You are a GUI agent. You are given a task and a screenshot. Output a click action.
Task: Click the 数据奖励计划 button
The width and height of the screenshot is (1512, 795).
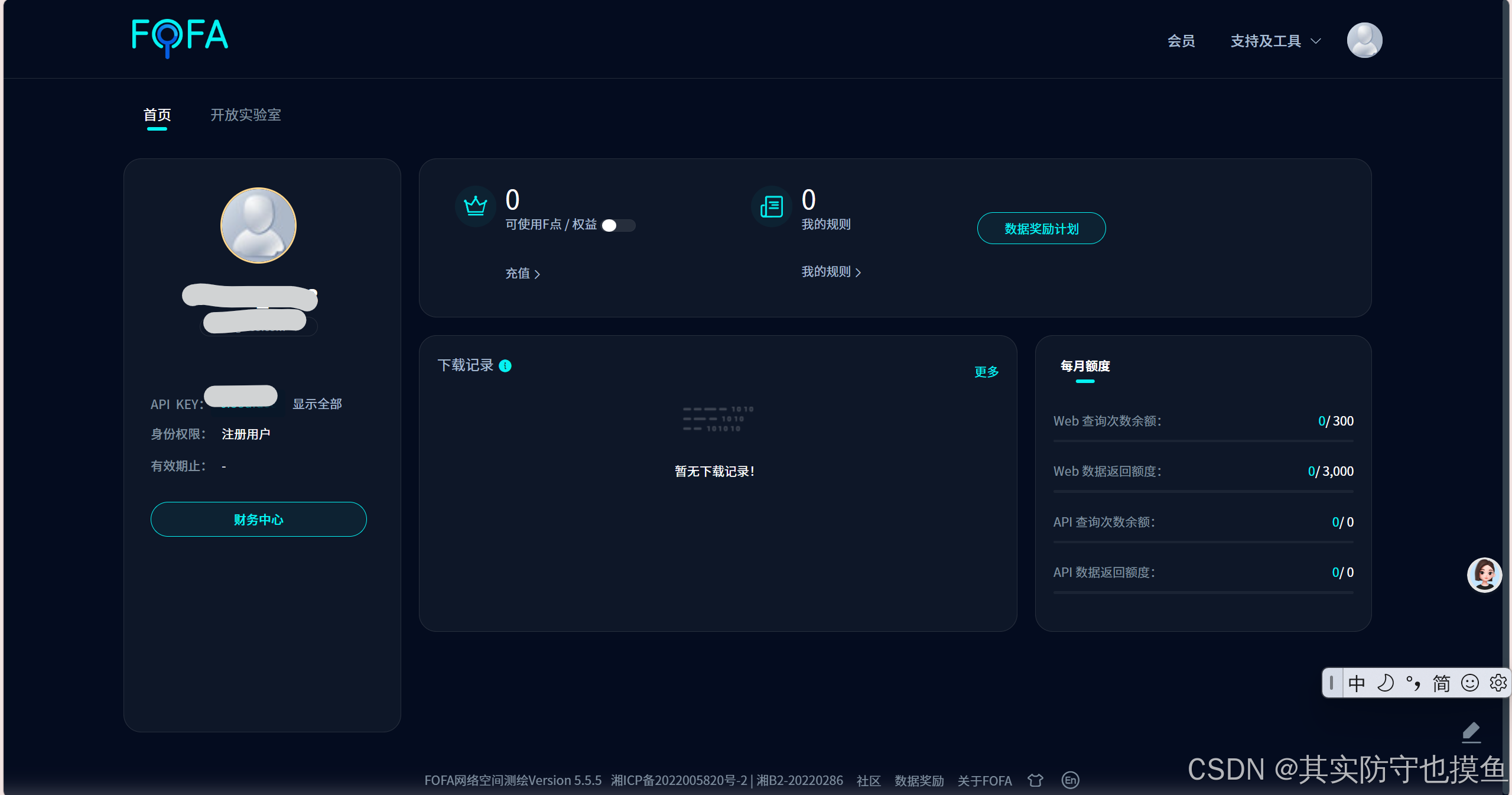pos(1042,228)
